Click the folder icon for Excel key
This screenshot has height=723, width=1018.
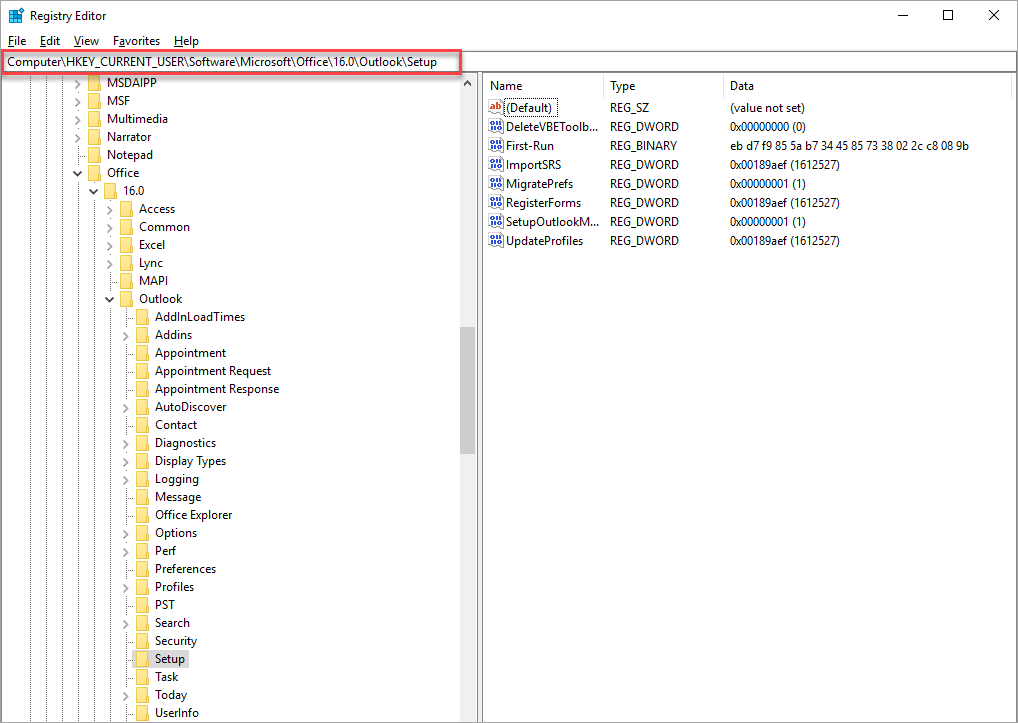[x=126, y=245]
